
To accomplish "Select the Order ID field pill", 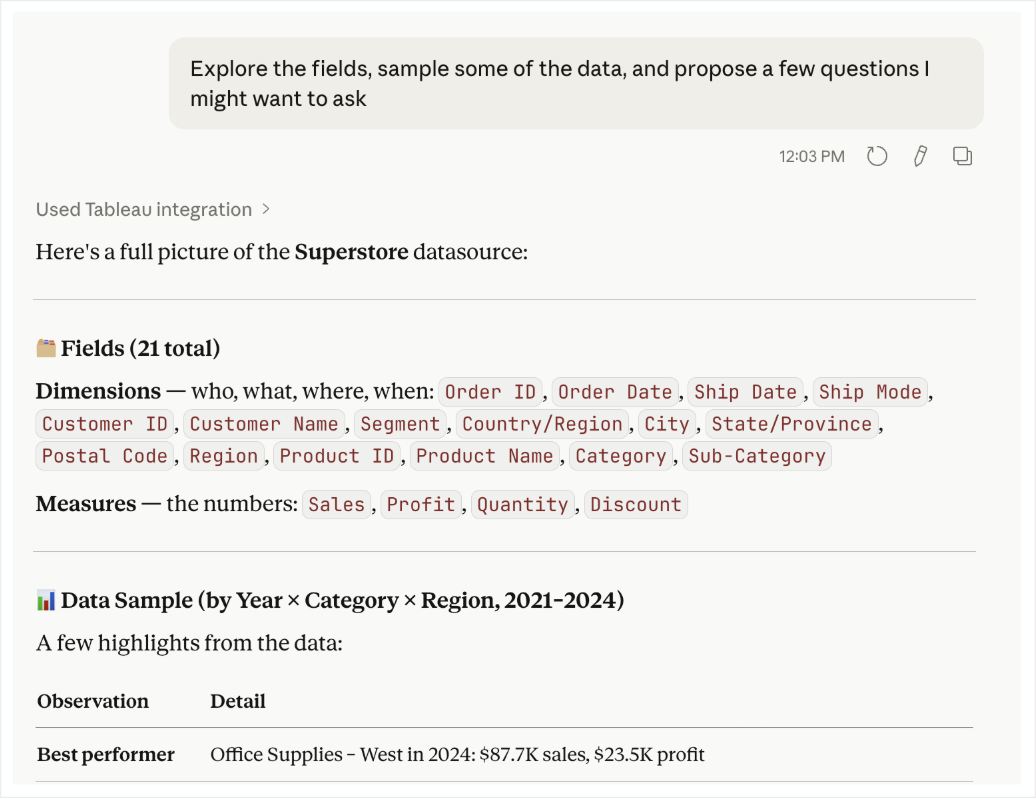I will [490, 391].
